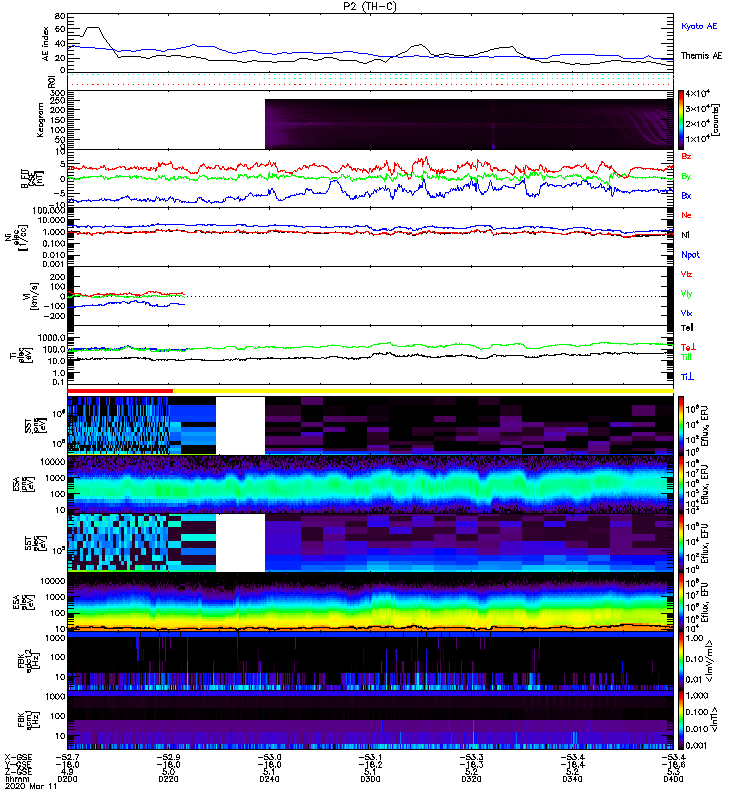The image size is (750, 800).
Task: Click the green By legend label
Action: coord(686,176)
